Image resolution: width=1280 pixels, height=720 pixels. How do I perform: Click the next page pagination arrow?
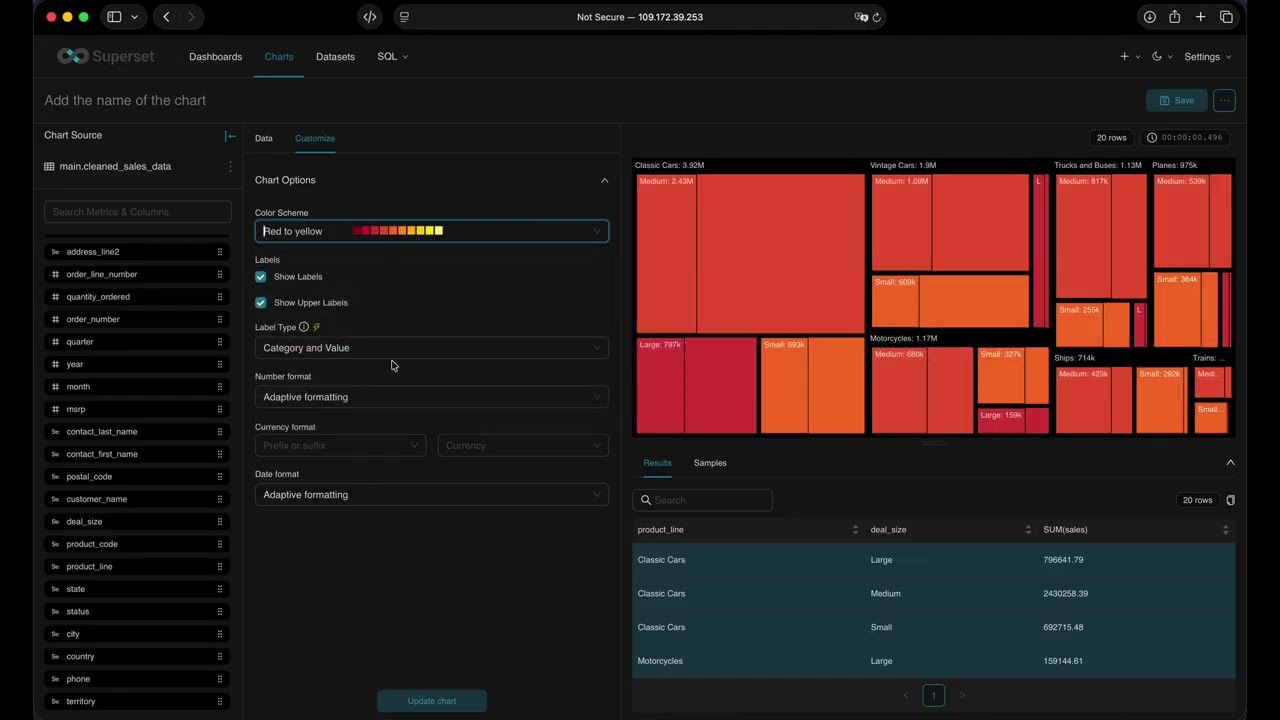[x=962, y=695]
